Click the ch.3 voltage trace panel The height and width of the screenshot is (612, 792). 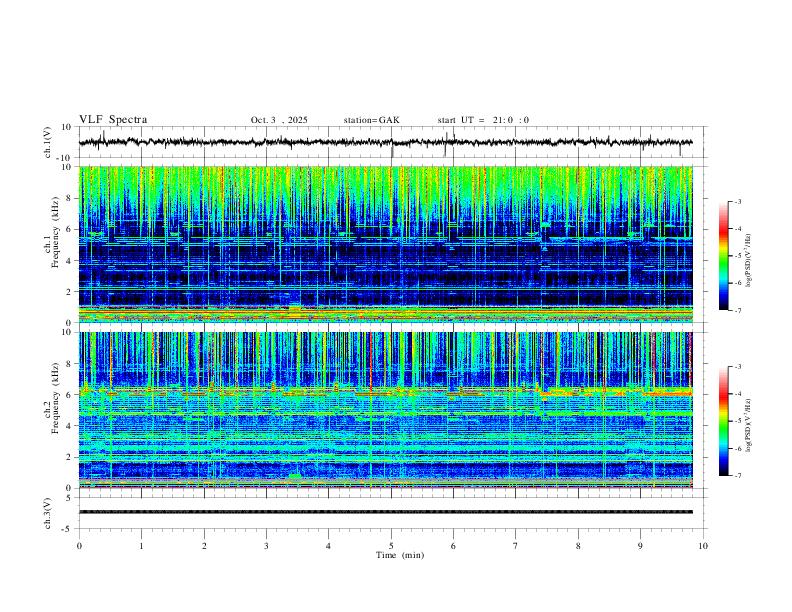tap(392, 513)
